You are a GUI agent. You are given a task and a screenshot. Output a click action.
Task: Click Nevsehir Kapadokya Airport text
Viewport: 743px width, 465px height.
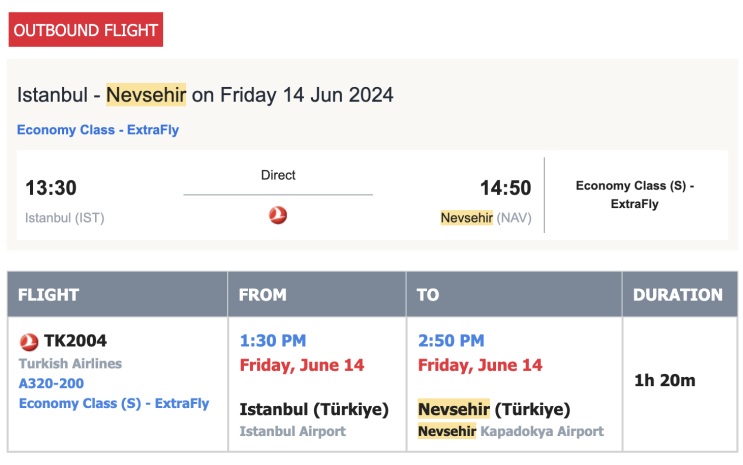511,431
